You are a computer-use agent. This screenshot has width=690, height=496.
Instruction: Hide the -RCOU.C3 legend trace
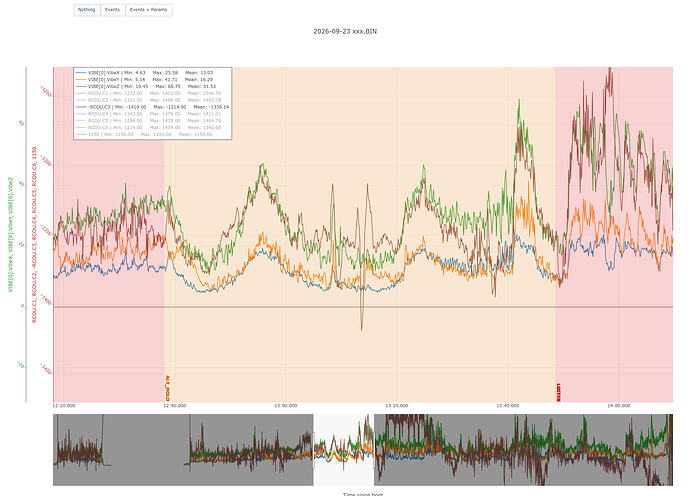point(152,107)
